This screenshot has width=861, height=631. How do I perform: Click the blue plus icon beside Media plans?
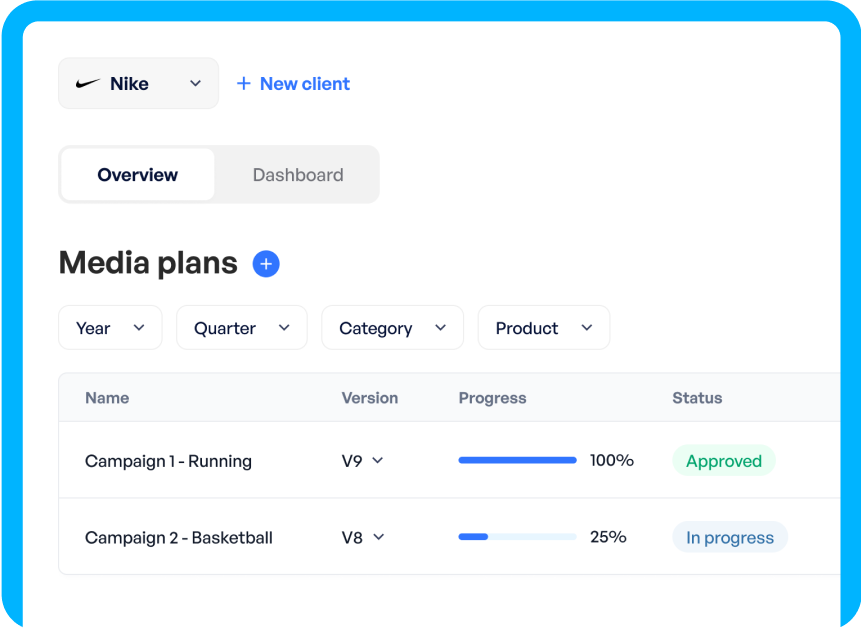(266, 264)
